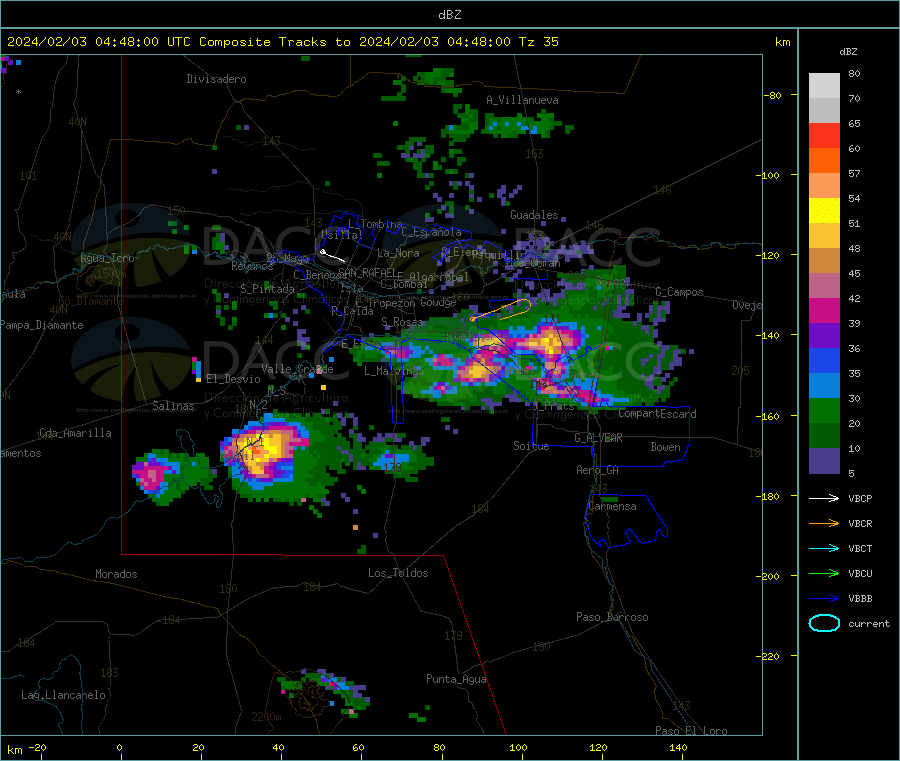Viewport: 900px width, 761px height.
Task: Click the Guadales place label
Action: (534, 215)
